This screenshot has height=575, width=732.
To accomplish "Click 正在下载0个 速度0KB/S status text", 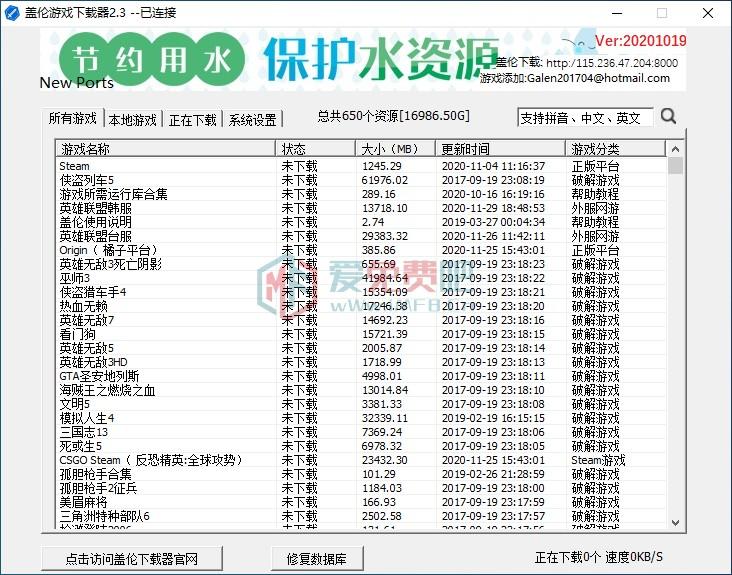I will [x=598, y=557].
